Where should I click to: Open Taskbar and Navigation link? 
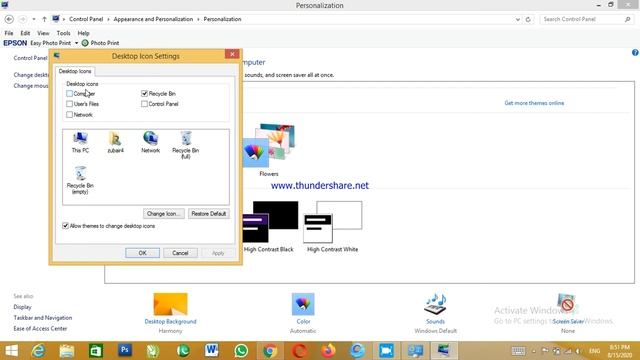point(43,318)
